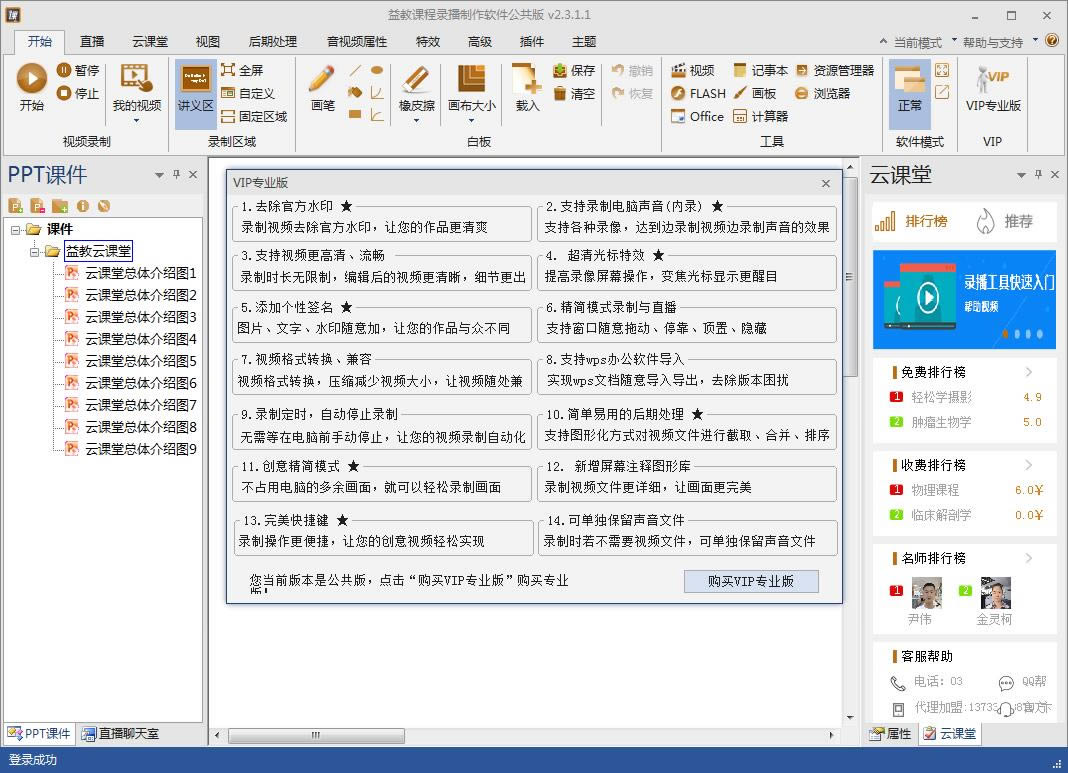Viewport: 1068px width, 773px height.
Task: Clear the whiteboard with 清空
Action: [574, 93]
